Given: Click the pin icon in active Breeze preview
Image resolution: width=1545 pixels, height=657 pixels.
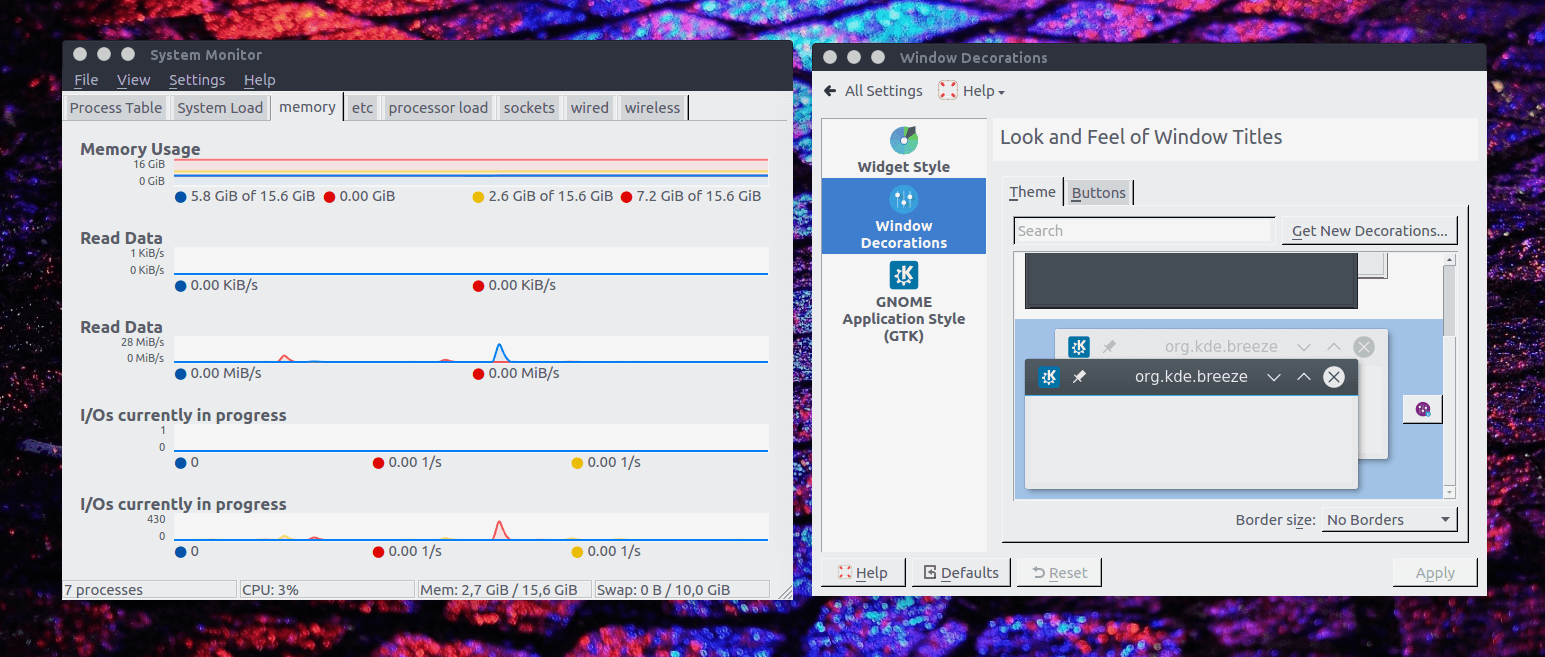Looking at the screenshot, I should [x=1079, y=378].
